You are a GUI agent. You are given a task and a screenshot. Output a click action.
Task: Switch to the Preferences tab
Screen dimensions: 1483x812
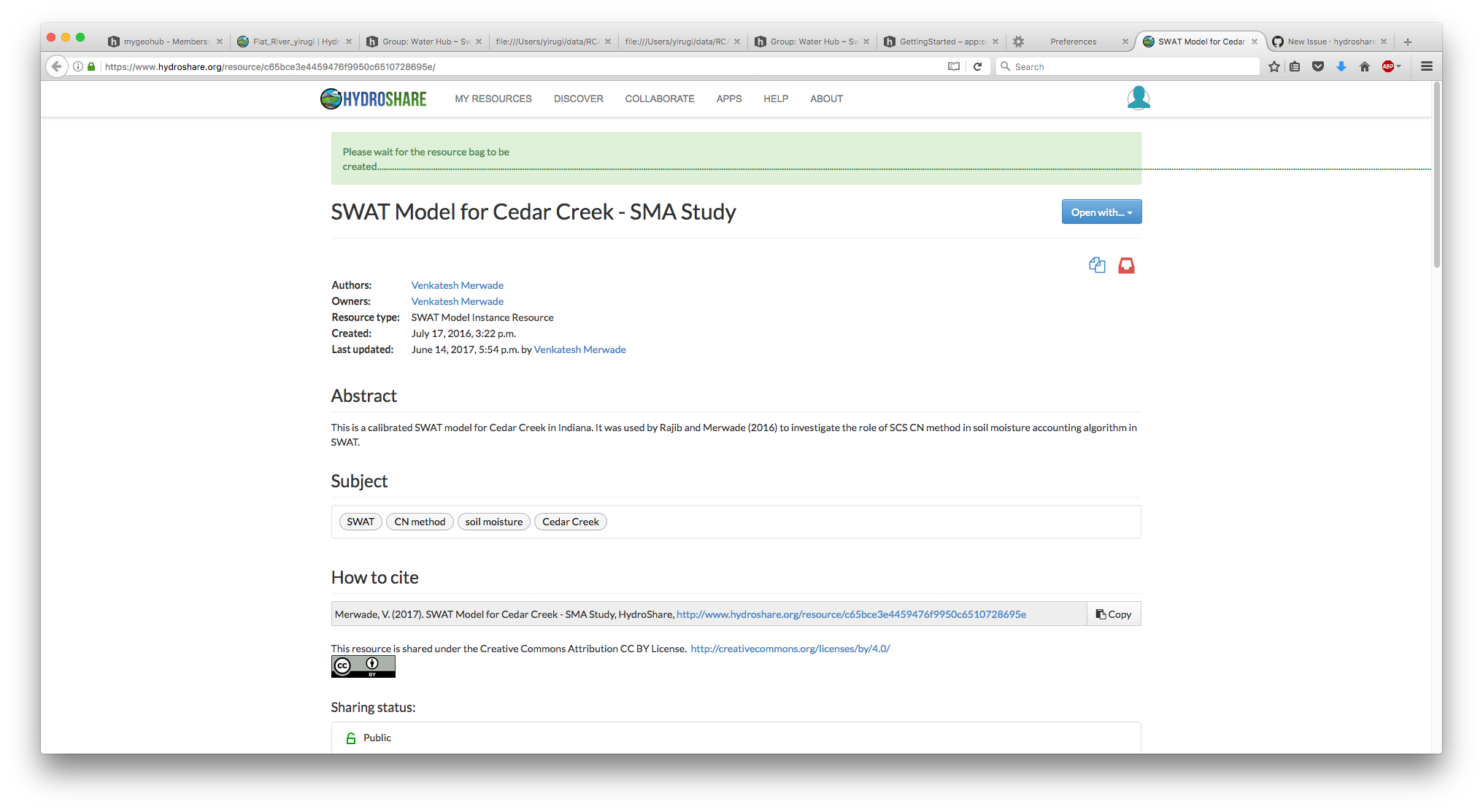(1072, 42)
